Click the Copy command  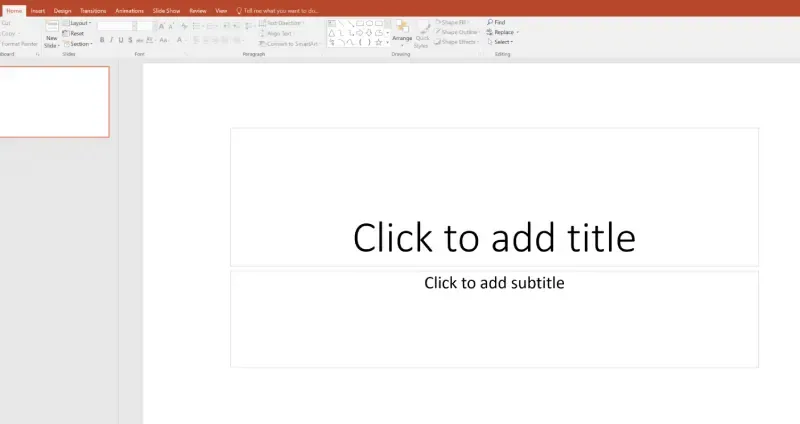[x=8, y=33]
